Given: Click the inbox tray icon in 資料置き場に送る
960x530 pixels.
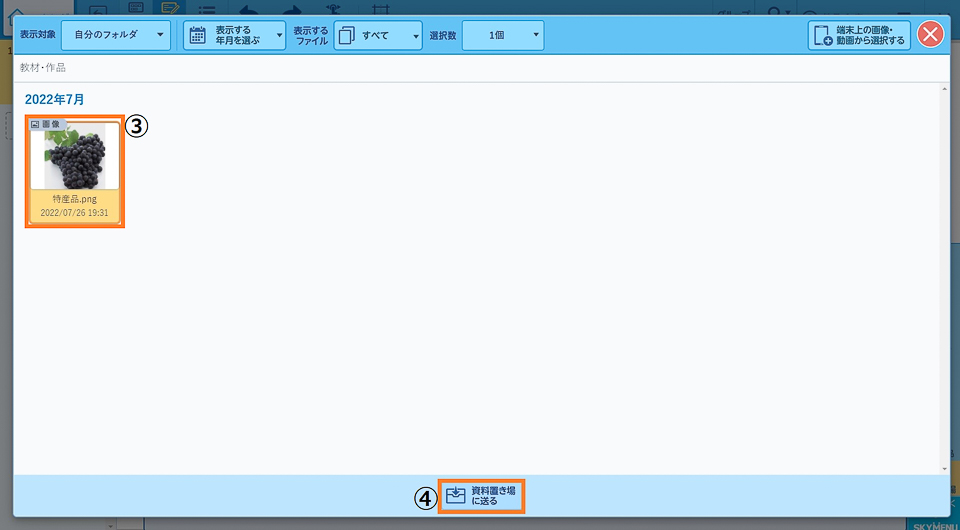Looking at the screenshot, I should pyautogui.click(x=456, y=495).
